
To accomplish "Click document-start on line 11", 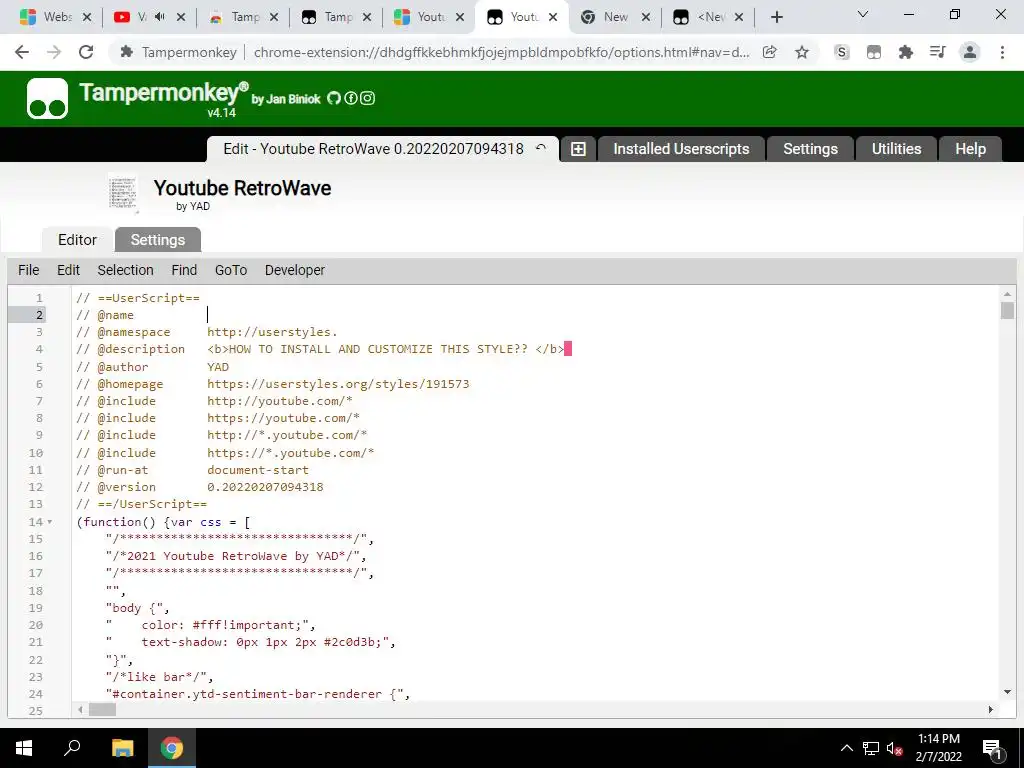I will [258, 470].
